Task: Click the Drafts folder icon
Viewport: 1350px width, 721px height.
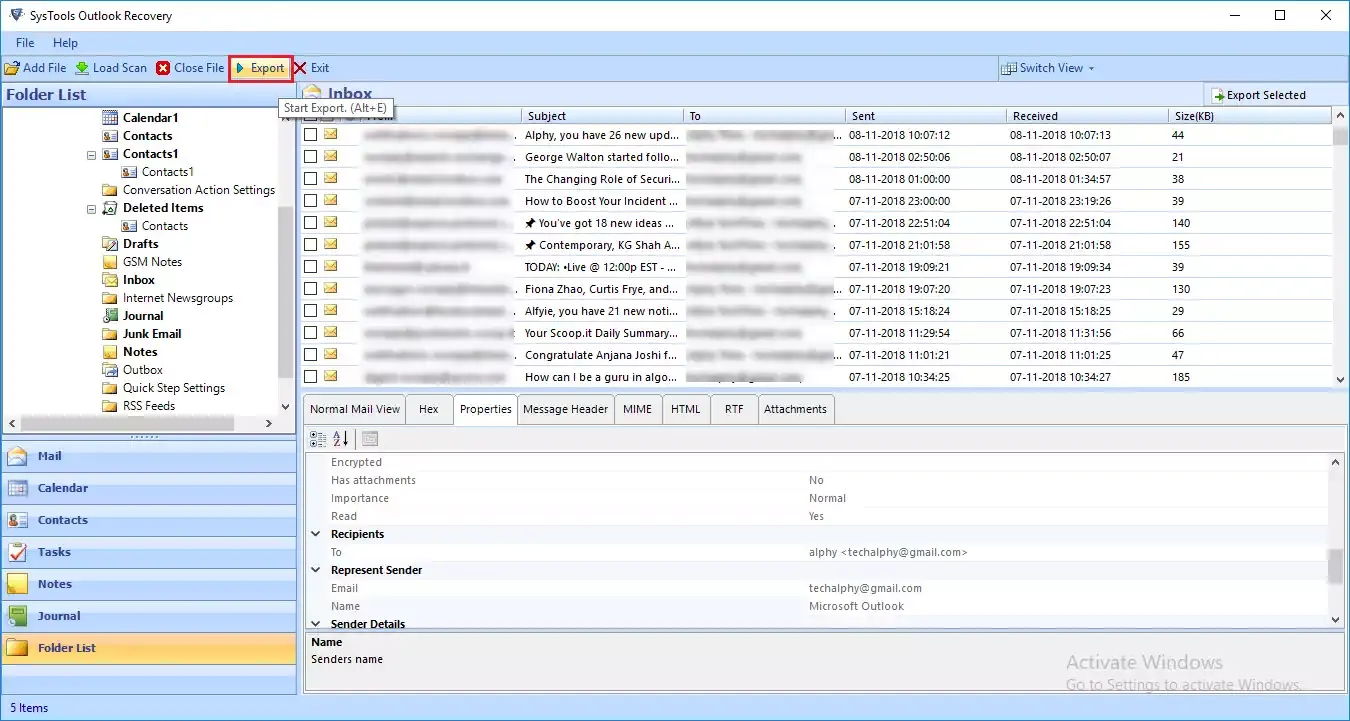Action: [110, 244]
